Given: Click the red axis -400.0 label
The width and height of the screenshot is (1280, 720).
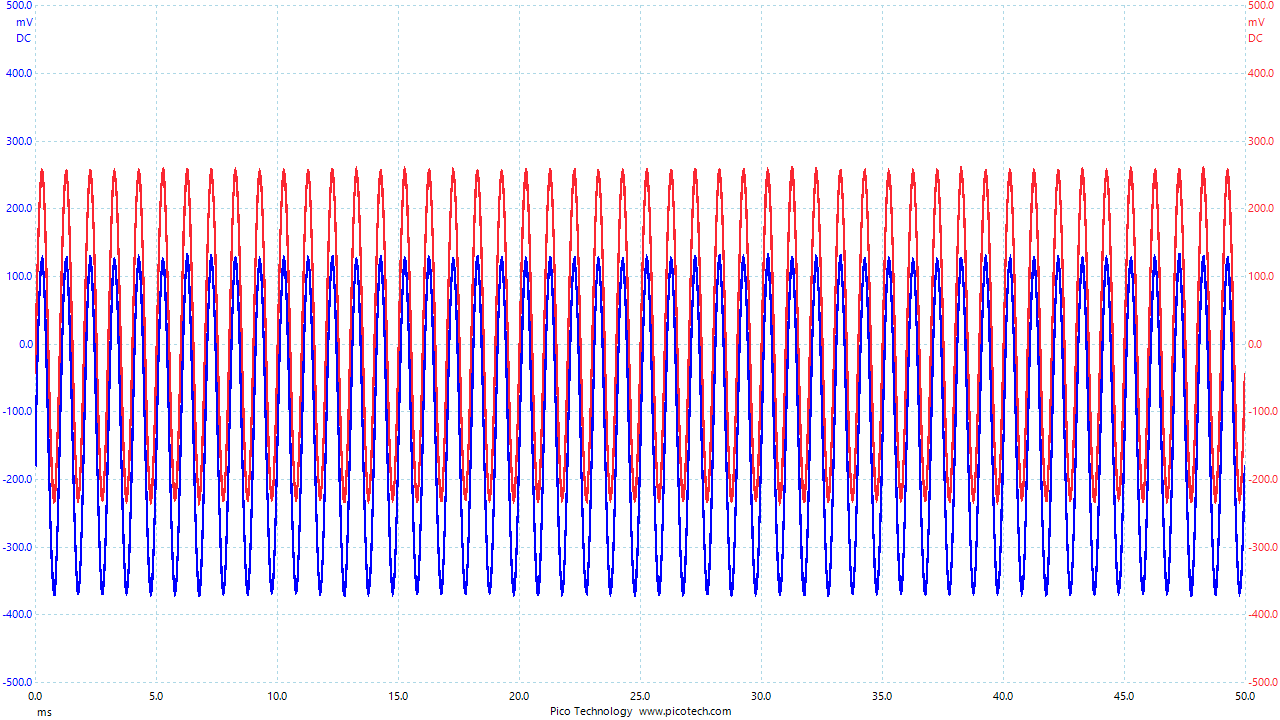Looking at the screenshot, I should click(1263, 614).
